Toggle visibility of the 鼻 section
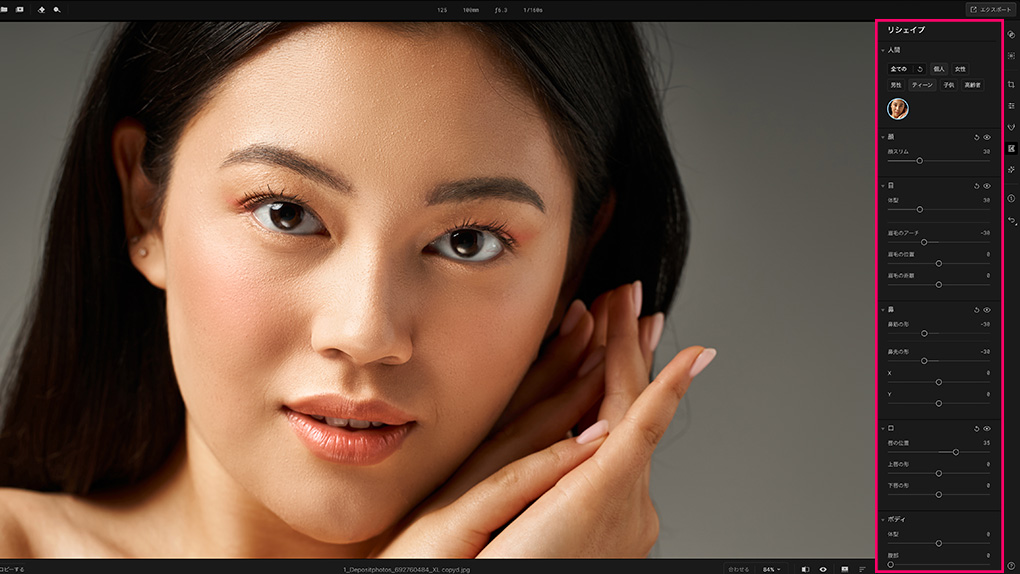This screenshot has height=574, width=1020. point(987,310)
